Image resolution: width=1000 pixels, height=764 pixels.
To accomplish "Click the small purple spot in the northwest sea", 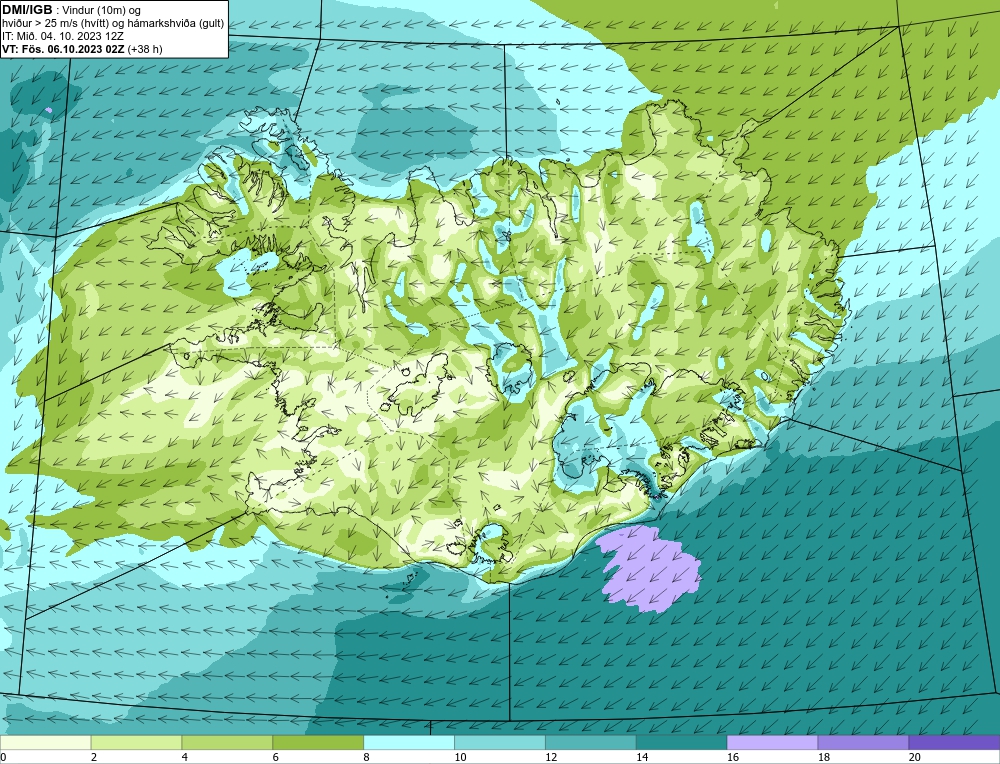I will [x=48, y=110].
